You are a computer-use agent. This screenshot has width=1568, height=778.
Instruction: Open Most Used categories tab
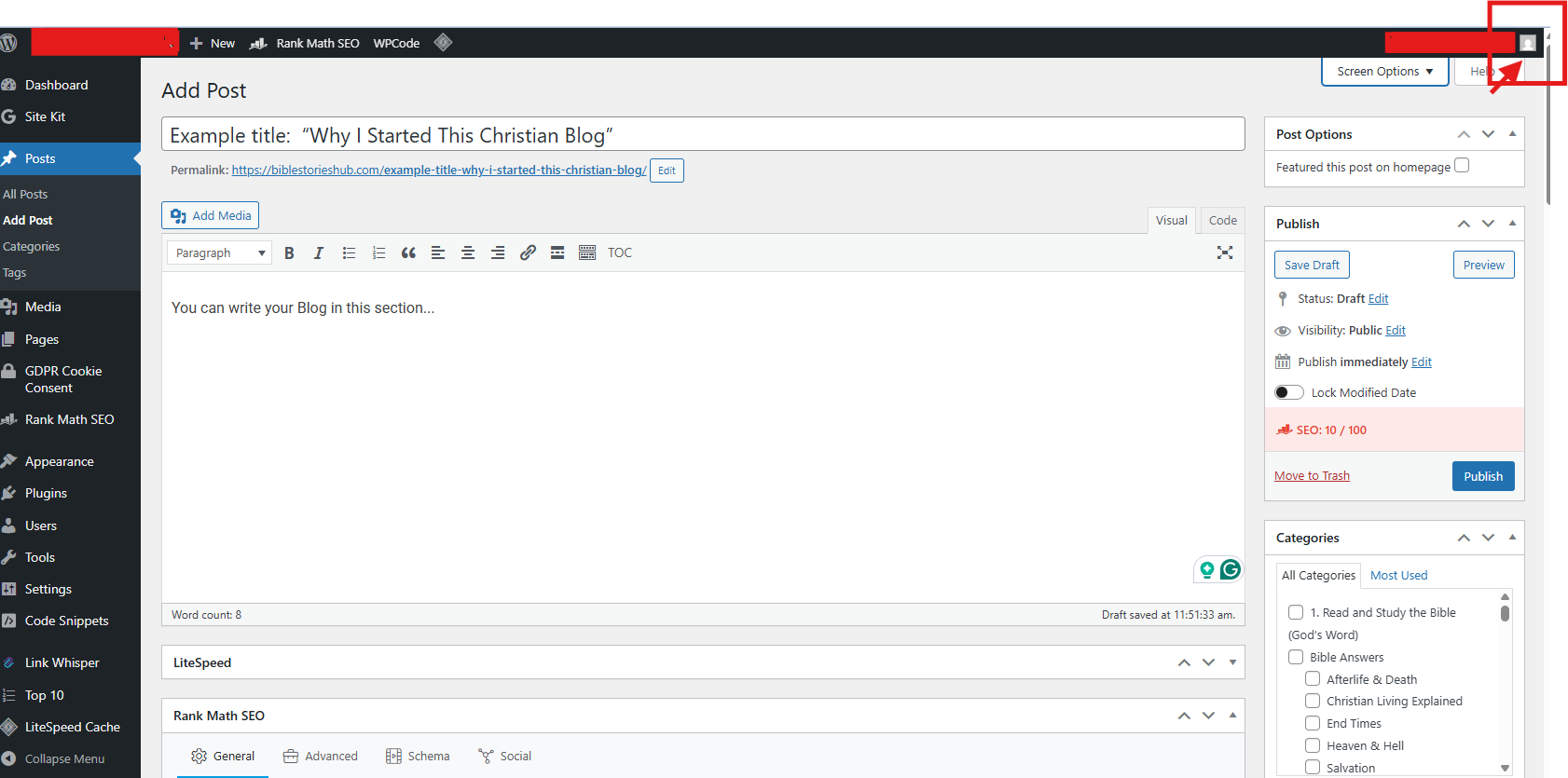tap(1398, 575)
